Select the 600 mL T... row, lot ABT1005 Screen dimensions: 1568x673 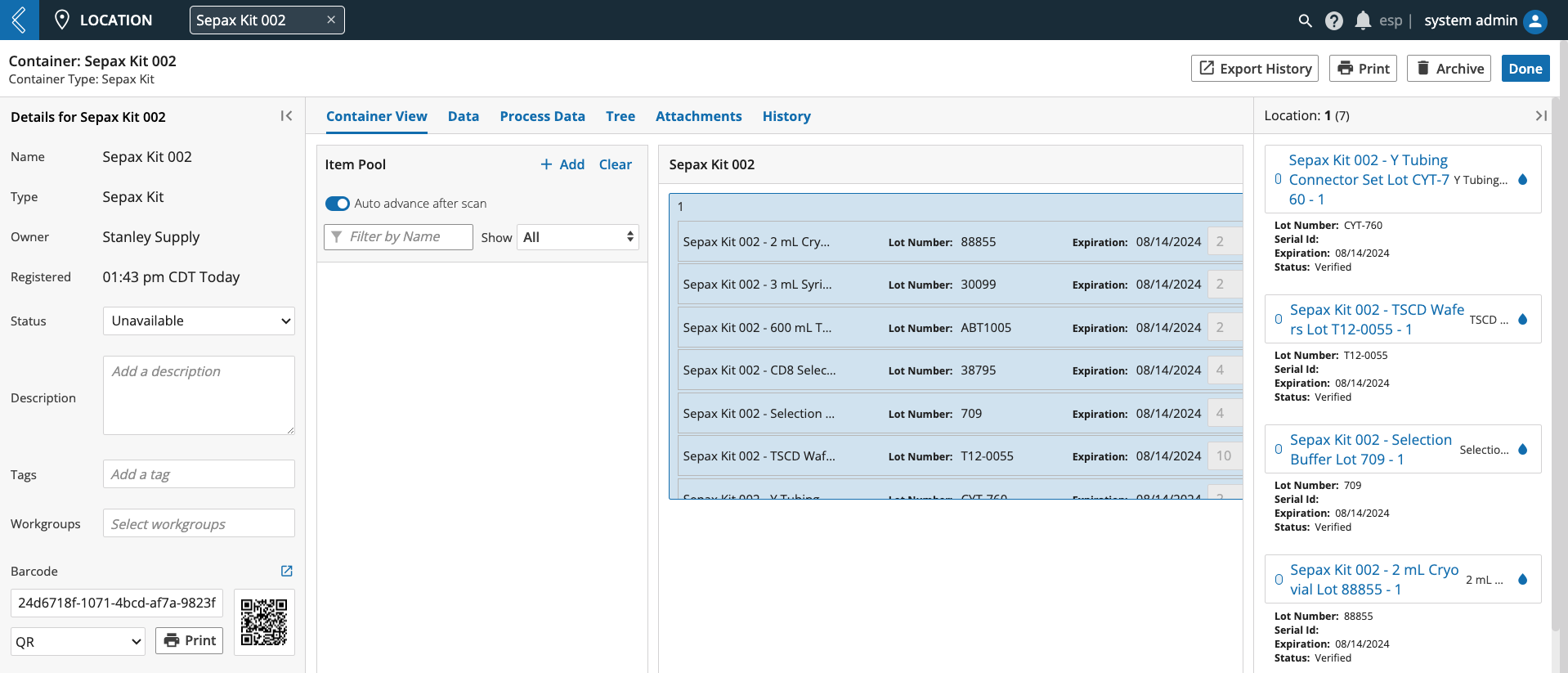pyautogui.click(x=960, y=328)
